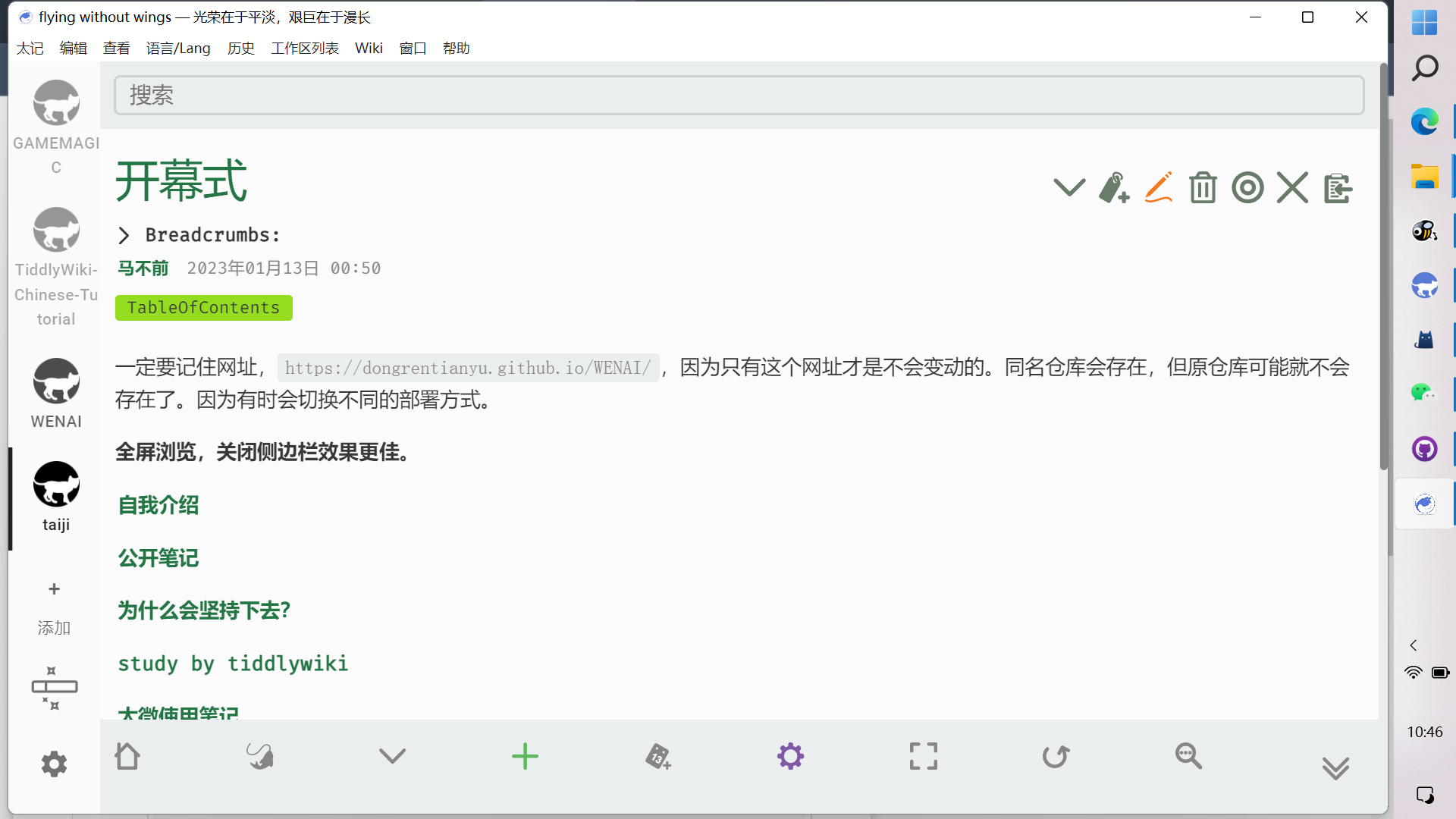Fold the 开幕式 tiddler

(1069, 187)
